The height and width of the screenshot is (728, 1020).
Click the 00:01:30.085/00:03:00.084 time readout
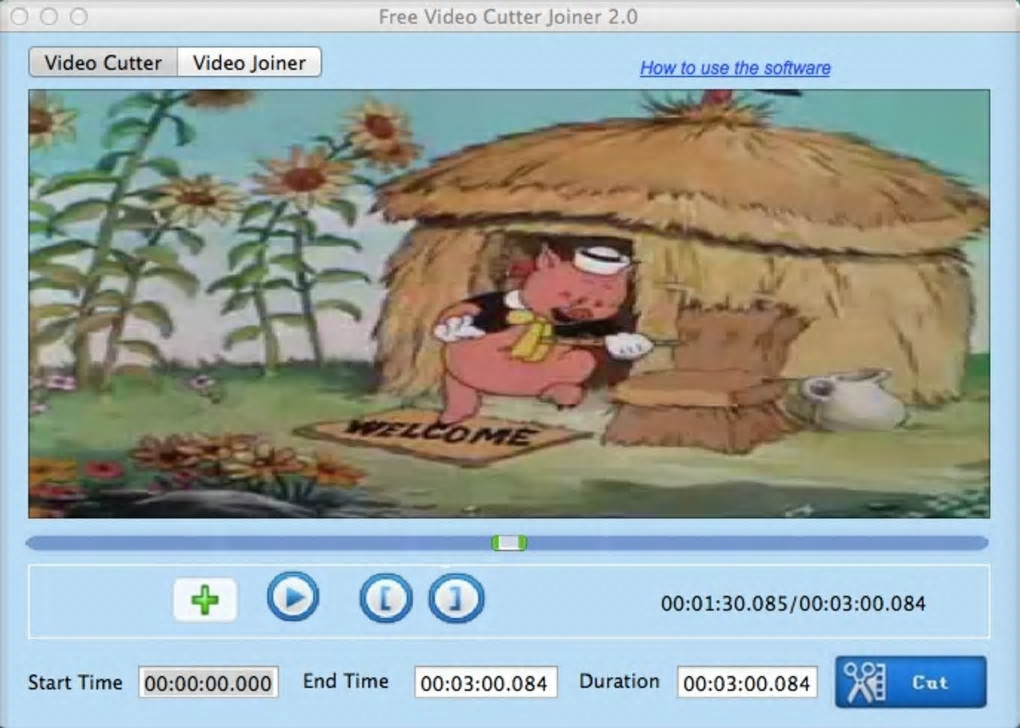(x=793, y=604)
